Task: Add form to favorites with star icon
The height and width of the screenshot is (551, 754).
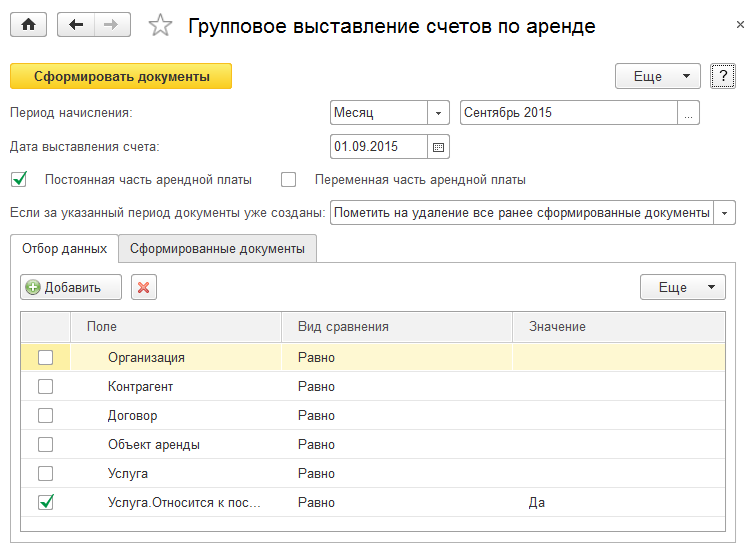Action: click(x=160, y=25)
